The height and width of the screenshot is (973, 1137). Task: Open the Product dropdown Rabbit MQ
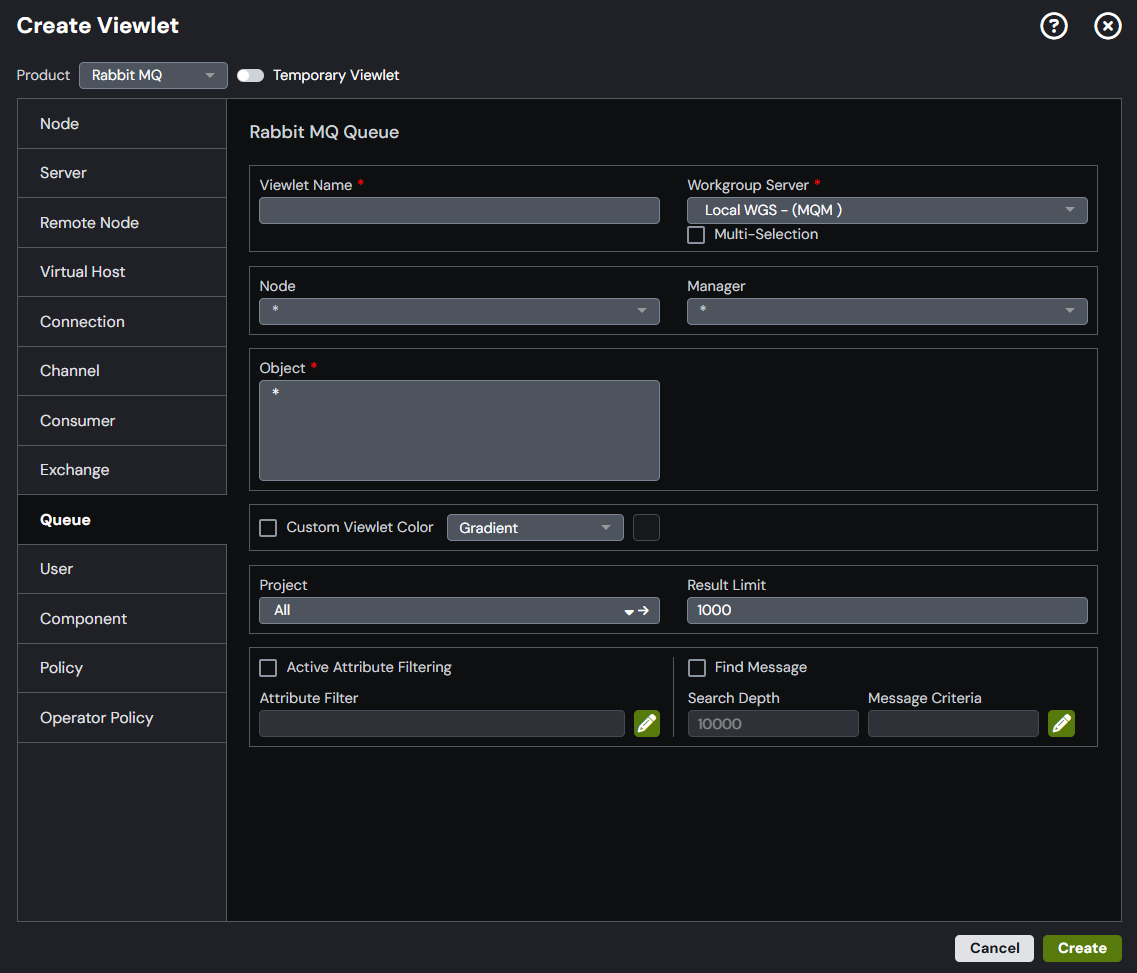[x=153, y=75]
